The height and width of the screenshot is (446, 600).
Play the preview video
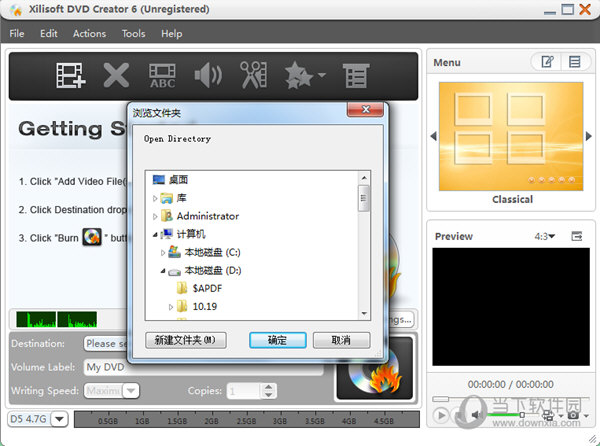point(441,415)
